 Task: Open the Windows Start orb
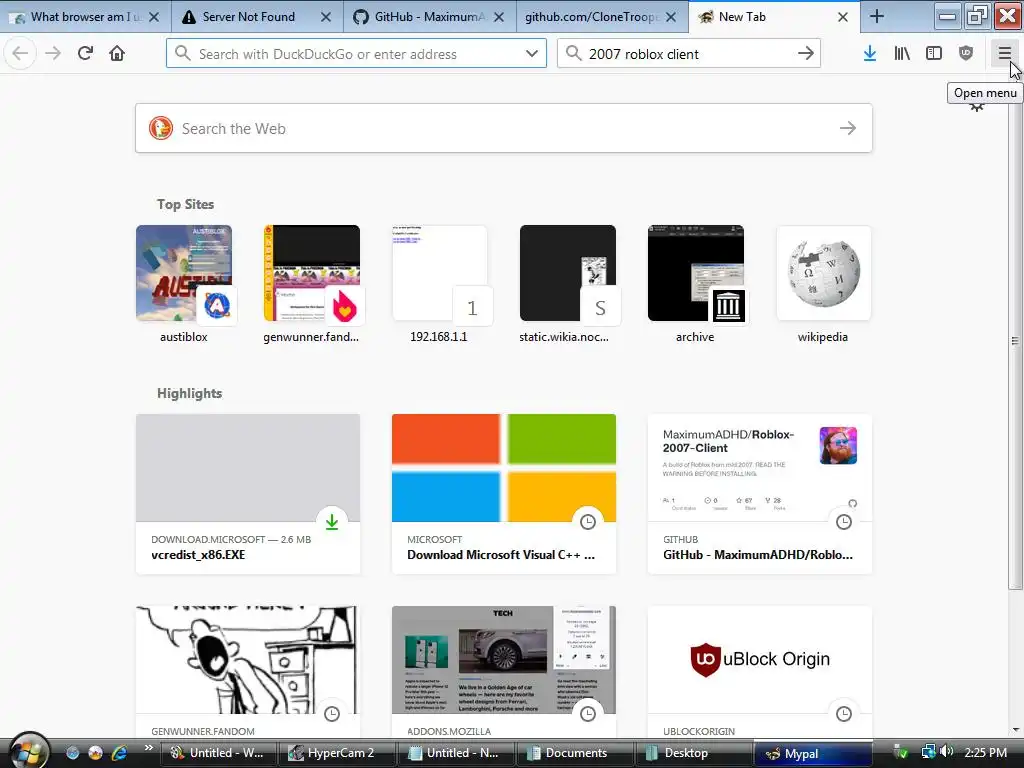[29, 751]
